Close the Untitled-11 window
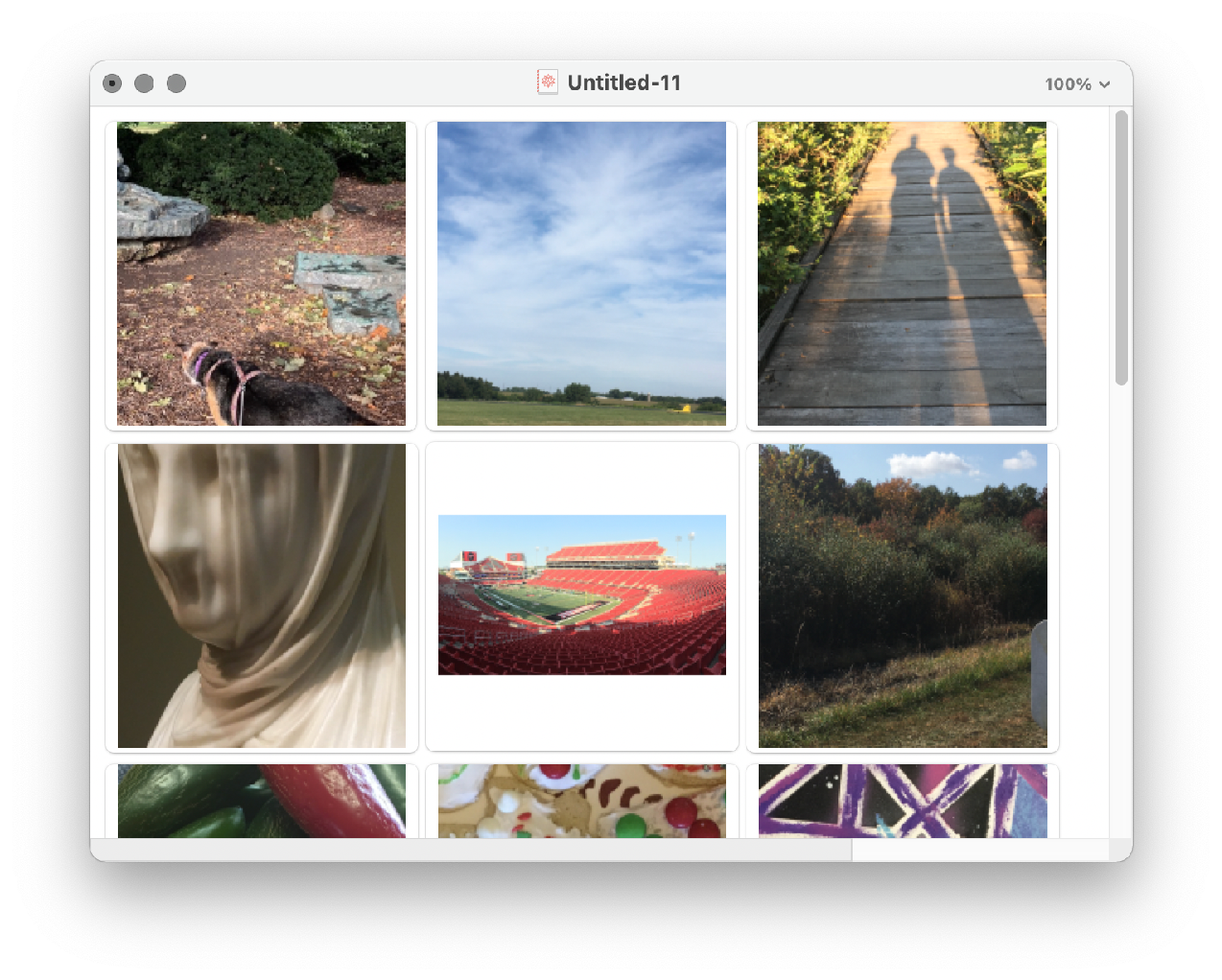1222x980 pixels. point(112,83)
